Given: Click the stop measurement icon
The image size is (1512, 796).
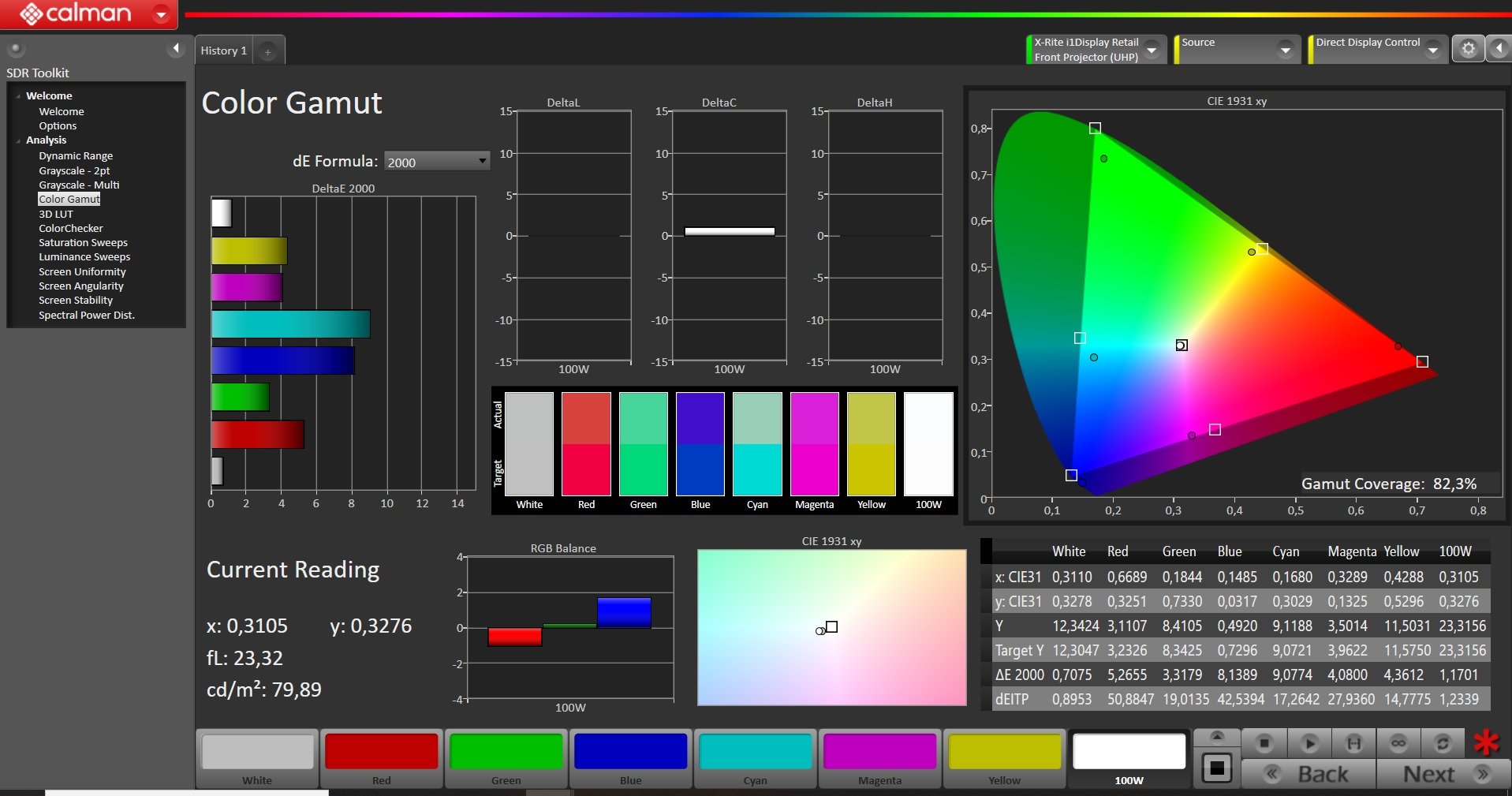Looking at the screenshot, I should [x=1264, y=743].
